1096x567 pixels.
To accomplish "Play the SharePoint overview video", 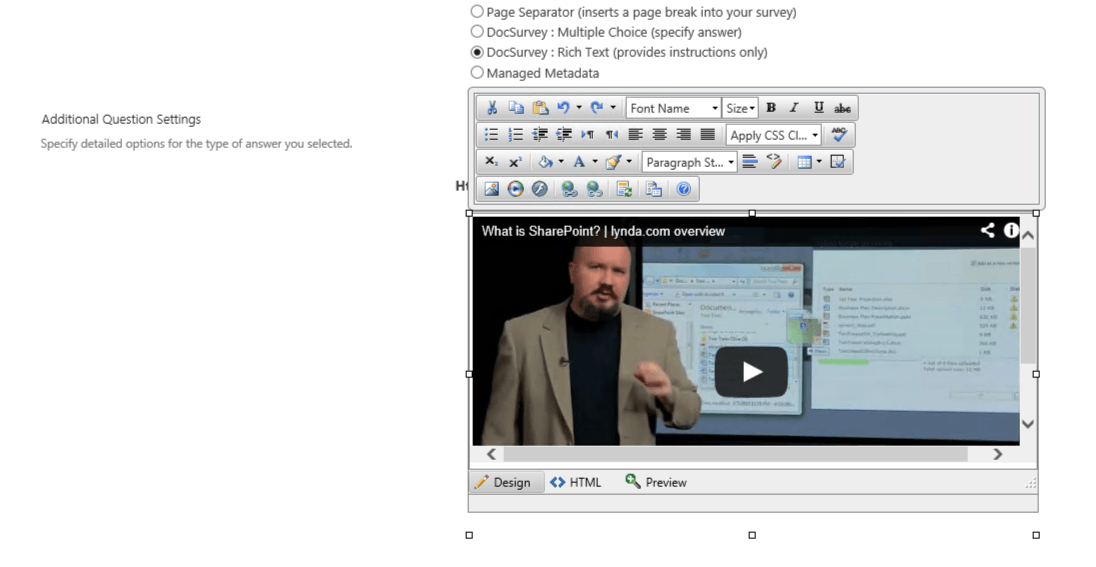I will click(751, 371).
